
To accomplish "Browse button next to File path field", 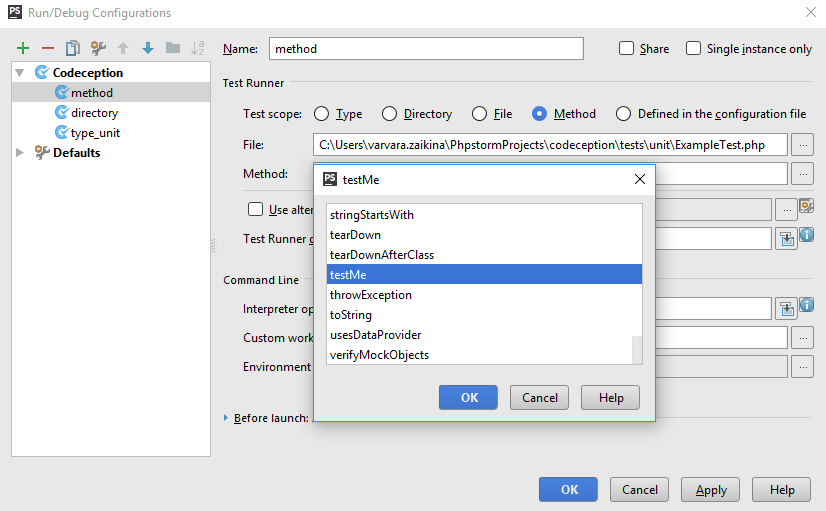I will [803, 145].
